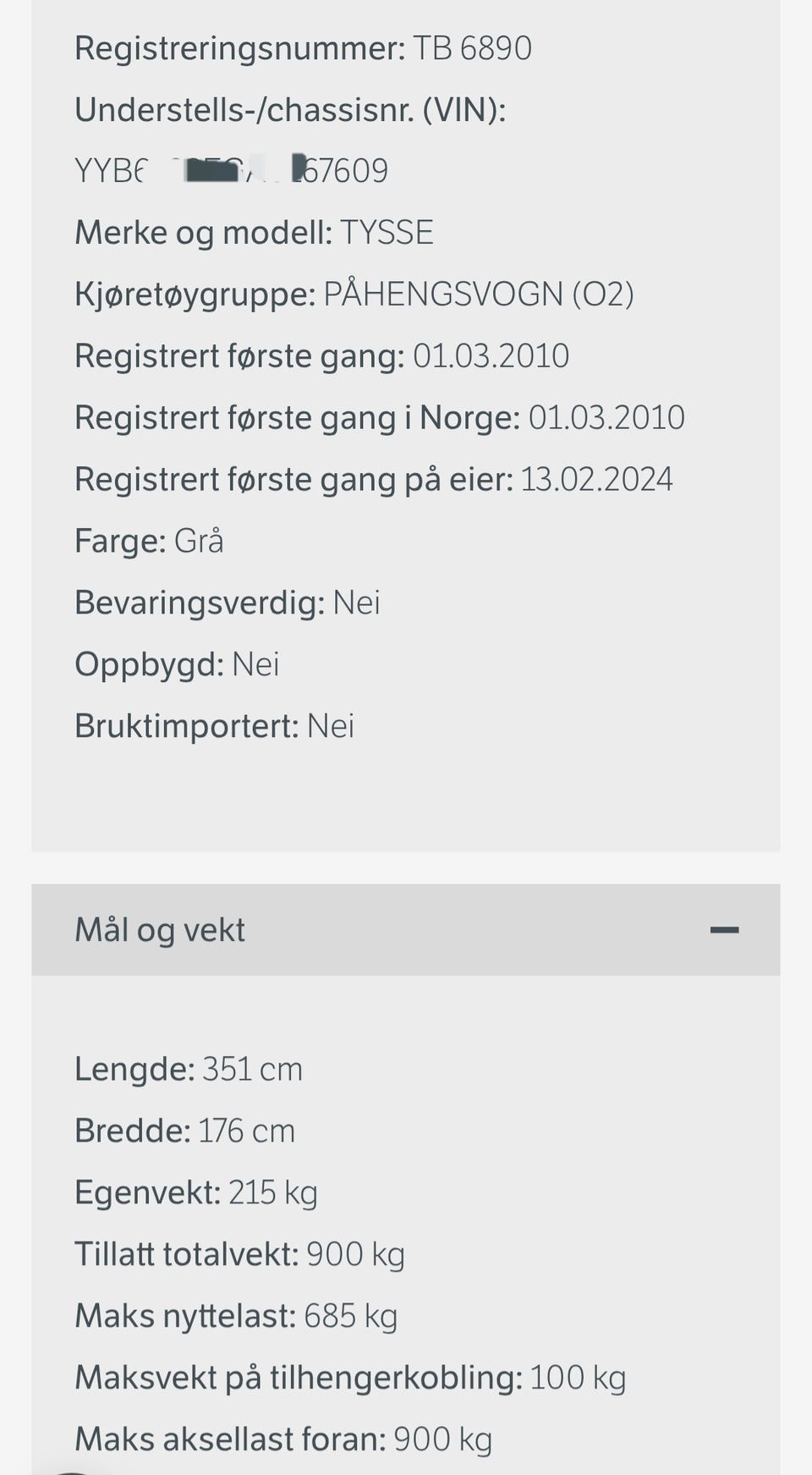This screenshot has width=812, height=1475.
Task: Click the Understells-/chassisnr. (VIN) label
Action: pos(290,110)
